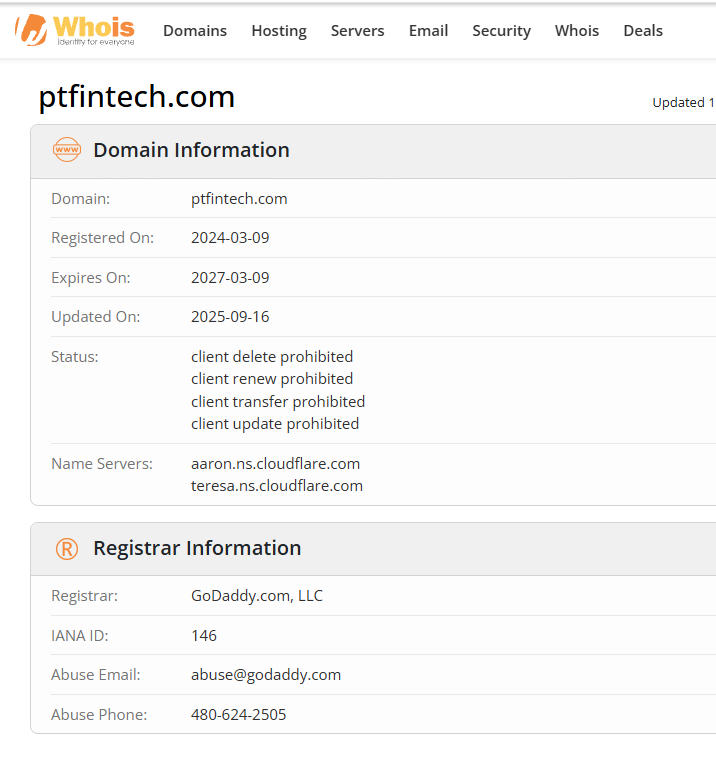Go to the Email menu item

[428, 31]
